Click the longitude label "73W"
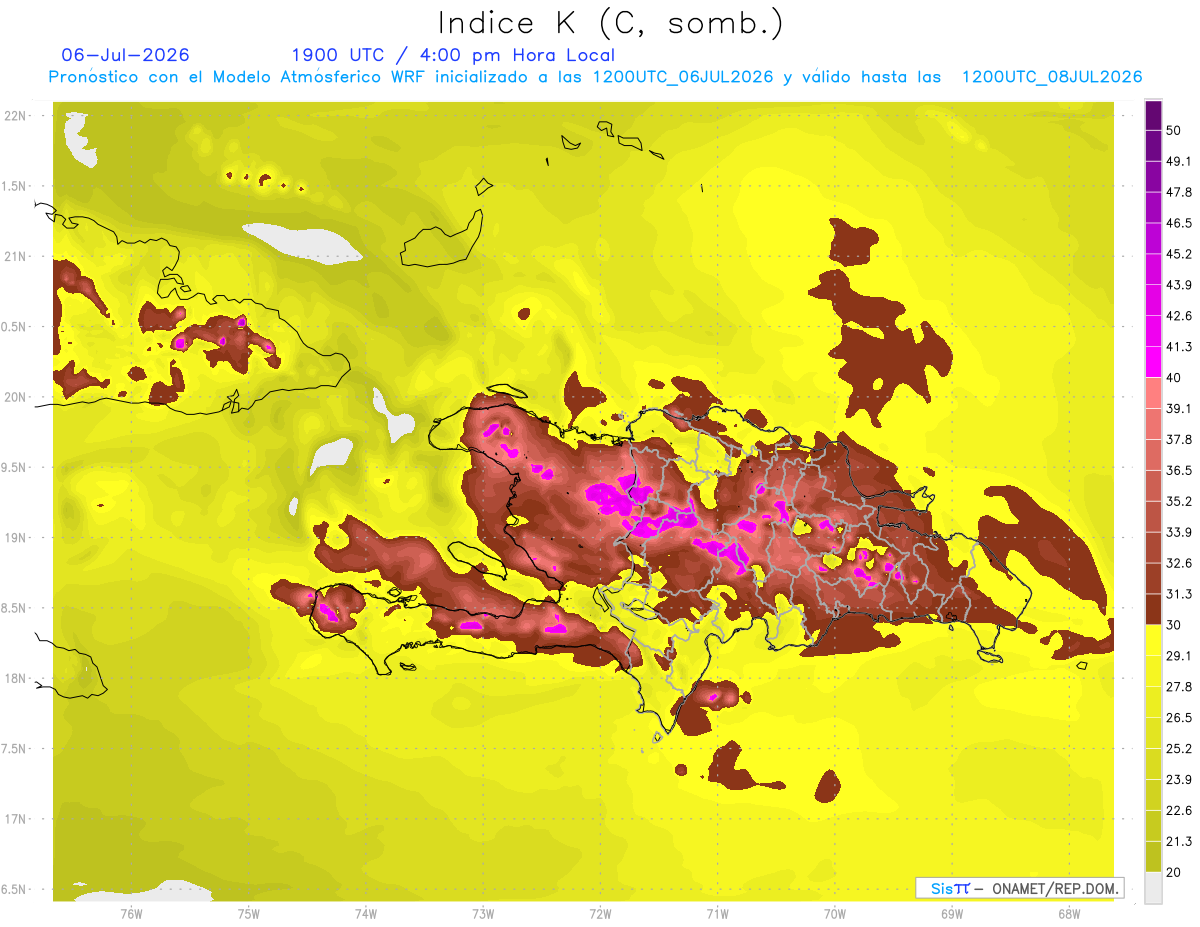Viewport: 1200px width, 927px height. point(483,914)
